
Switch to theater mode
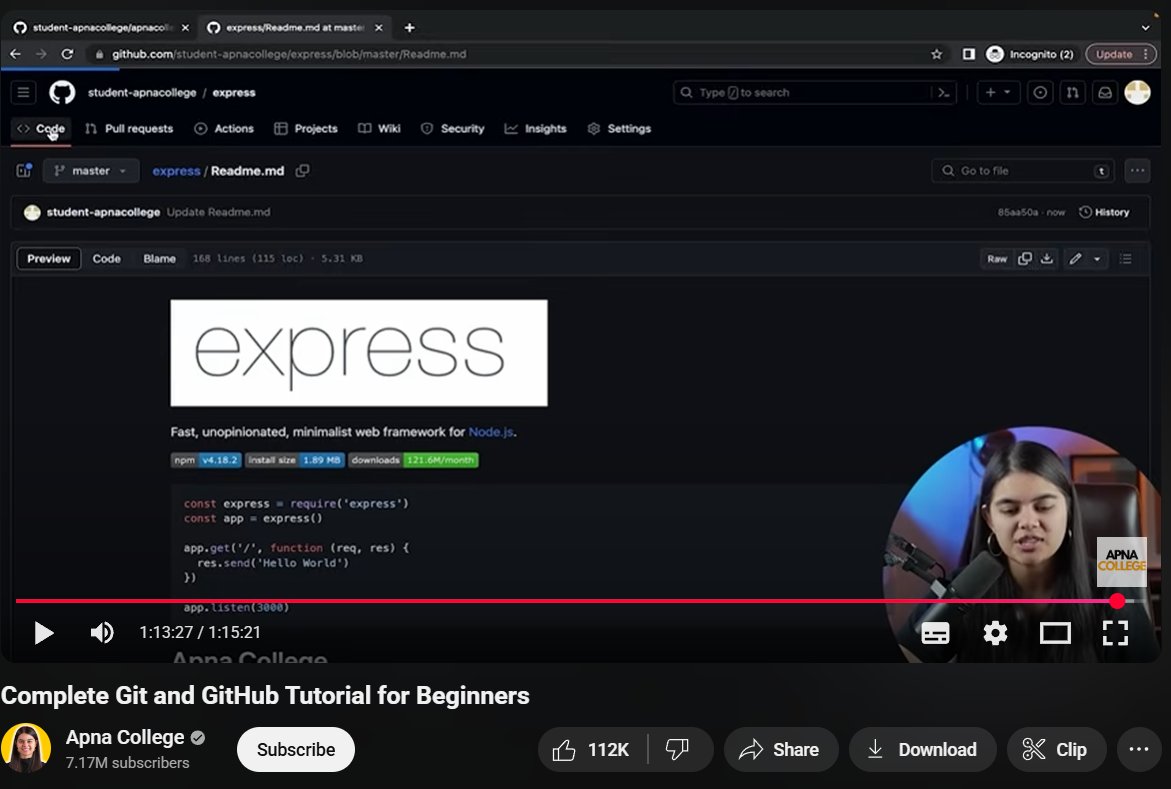[1055, 633]
